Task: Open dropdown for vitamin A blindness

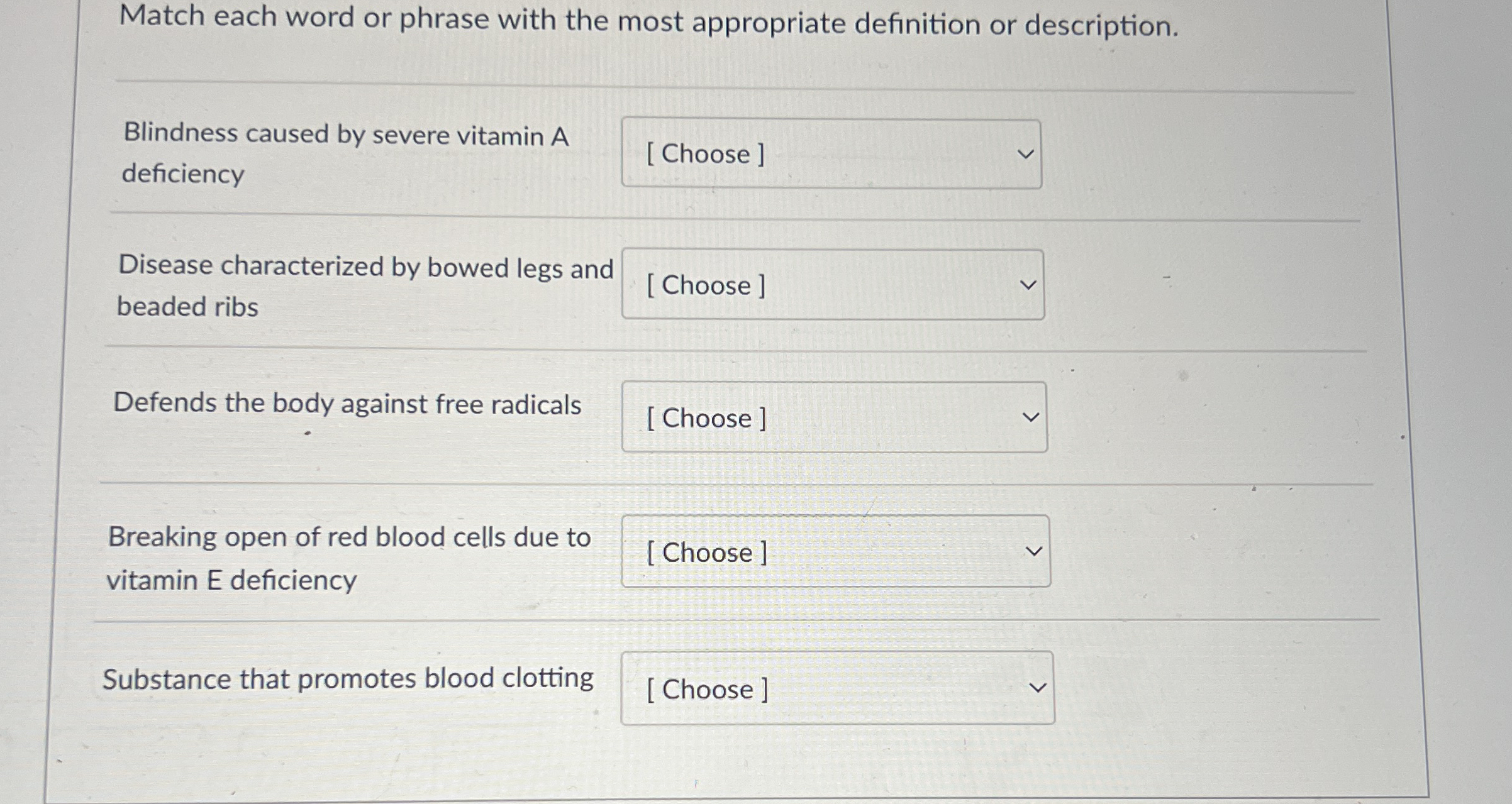Action: (x=831, y=154)
